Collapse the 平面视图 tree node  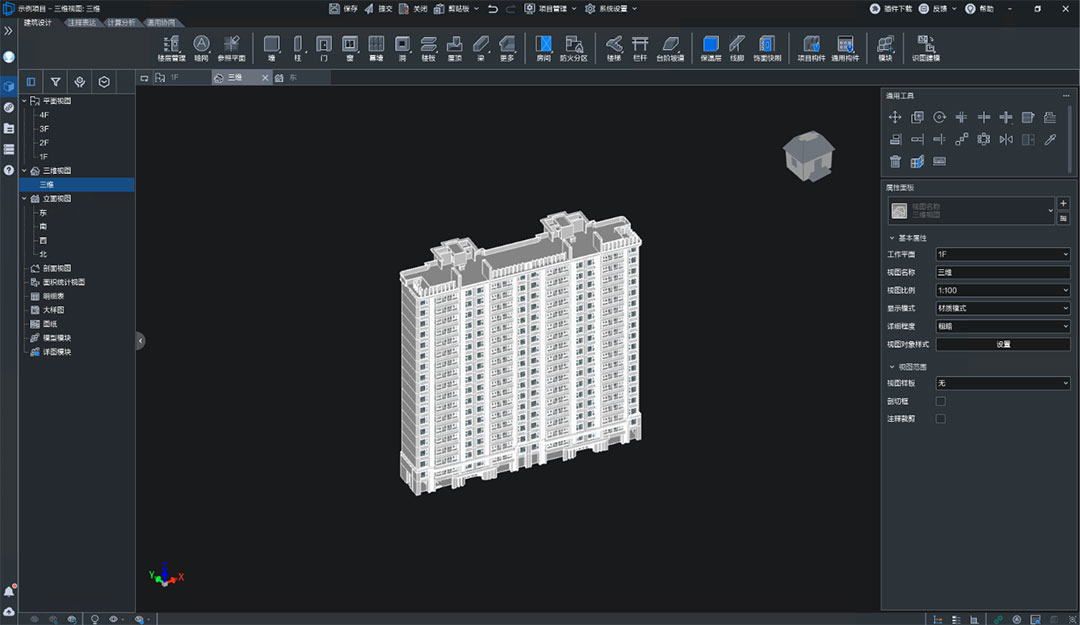(x=24, y=101)
